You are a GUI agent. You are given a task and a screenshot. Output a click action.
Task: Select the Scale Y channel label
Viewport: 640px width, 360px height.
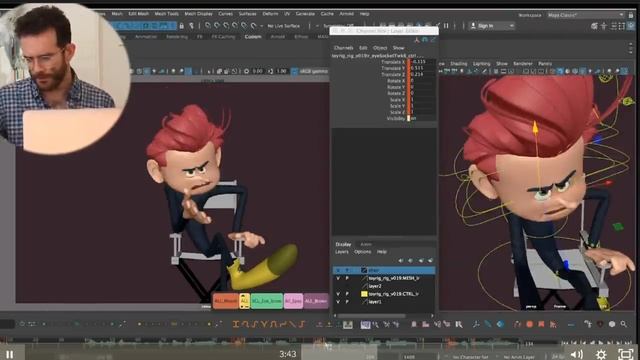coord(398,106)
